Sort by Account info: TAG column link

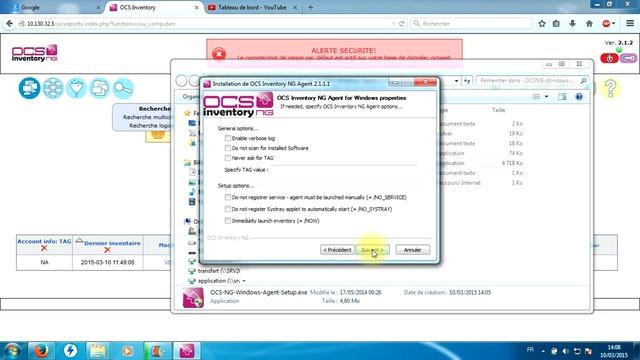pyautogui.click(x=44, y=241)
